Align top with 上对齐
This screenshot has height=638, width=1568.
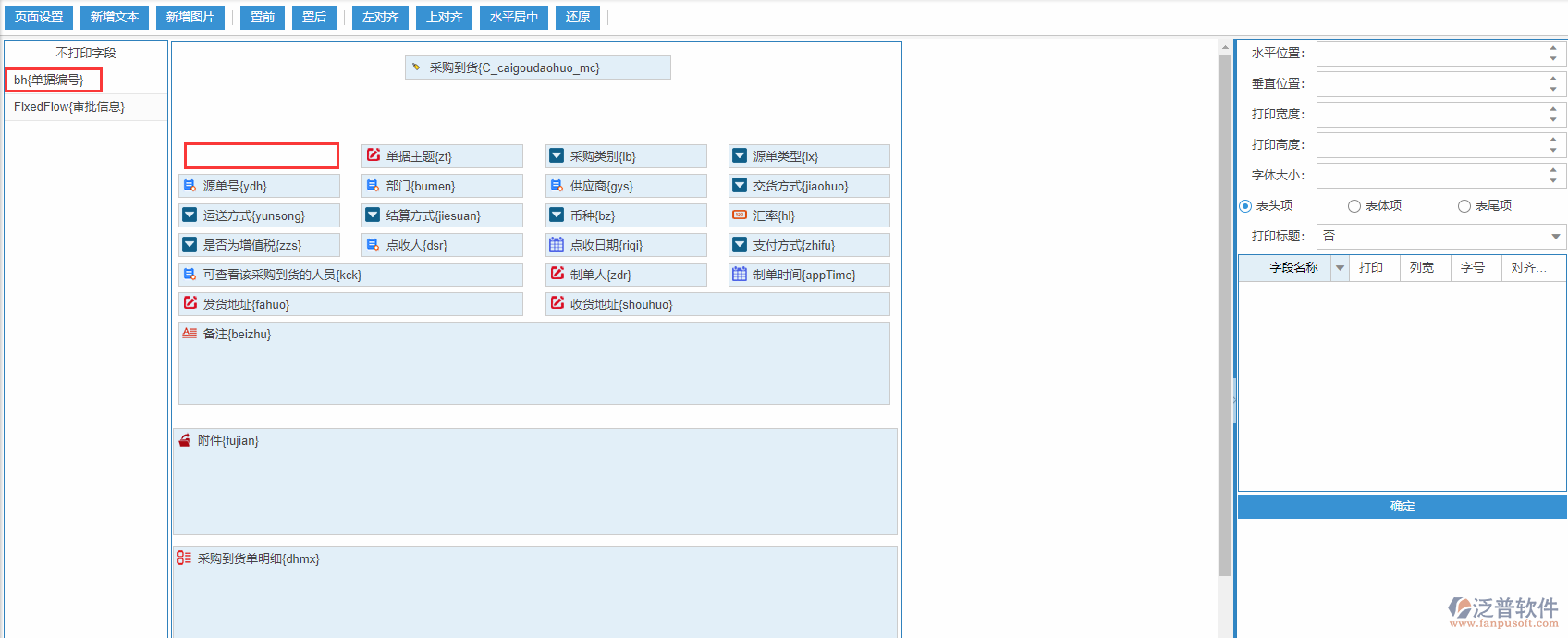(x=445, y=18)
